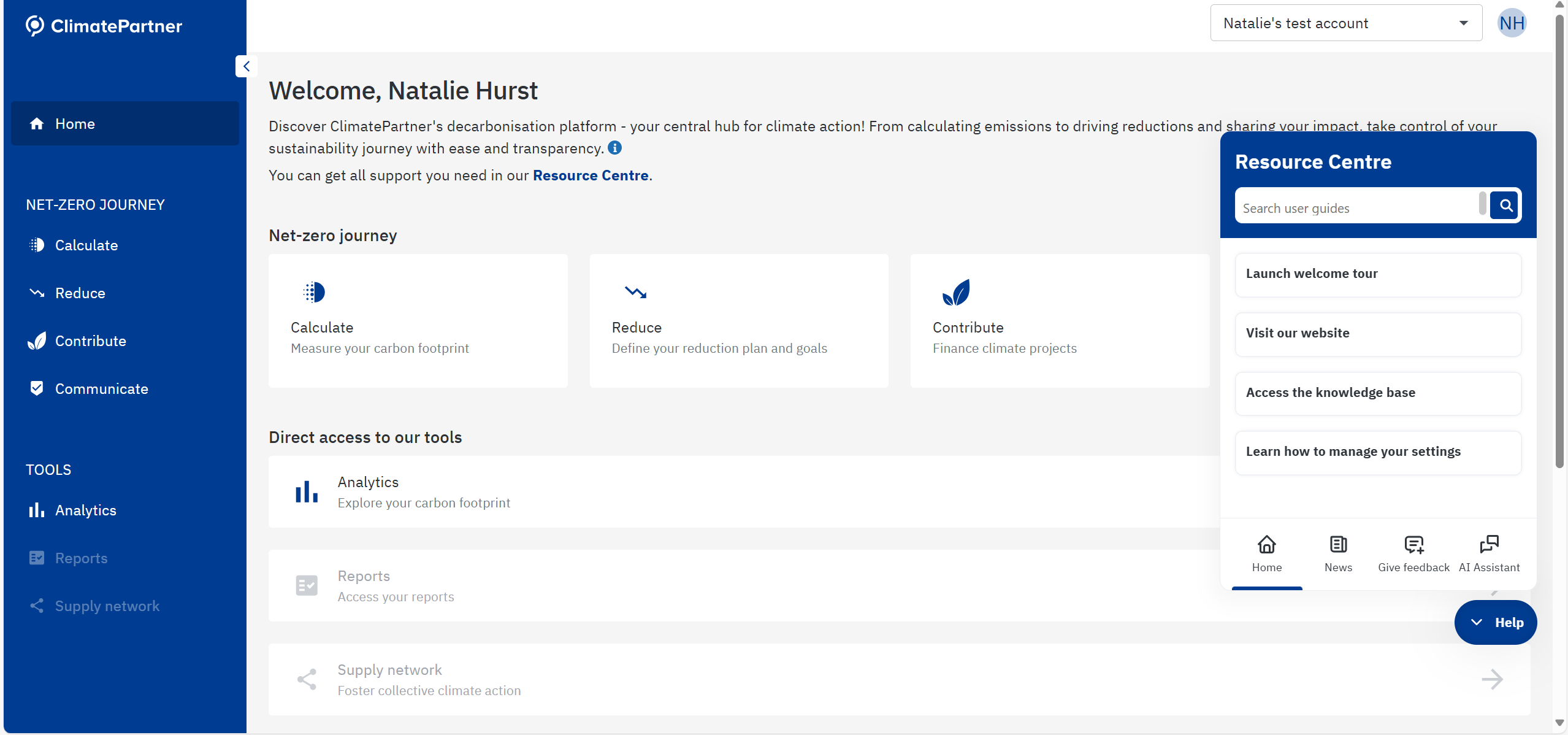The height and width of the screenshot is (735, 1568).
Task: Click the Analytics bar chart icon in tools list
Action: (306, 492)
